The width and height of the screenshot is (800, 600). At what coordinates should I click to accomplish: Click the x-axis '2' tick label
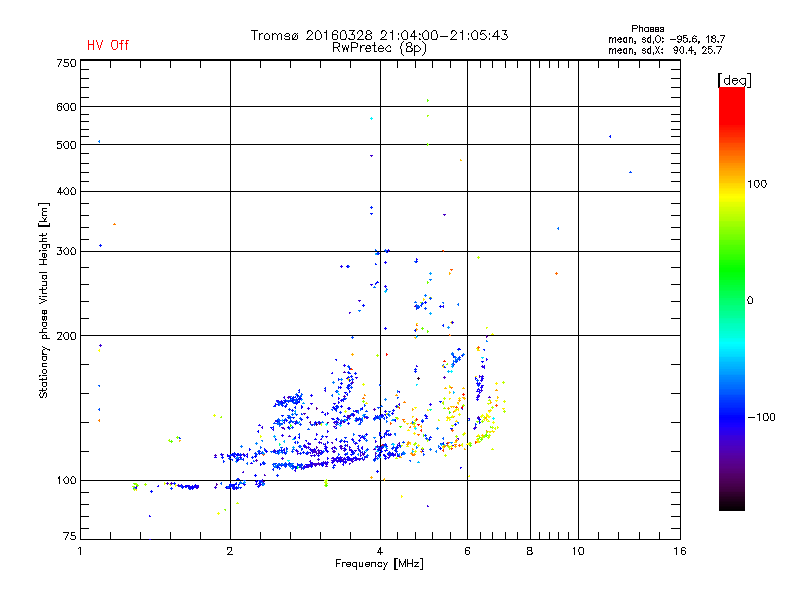[x=230, y=551]
